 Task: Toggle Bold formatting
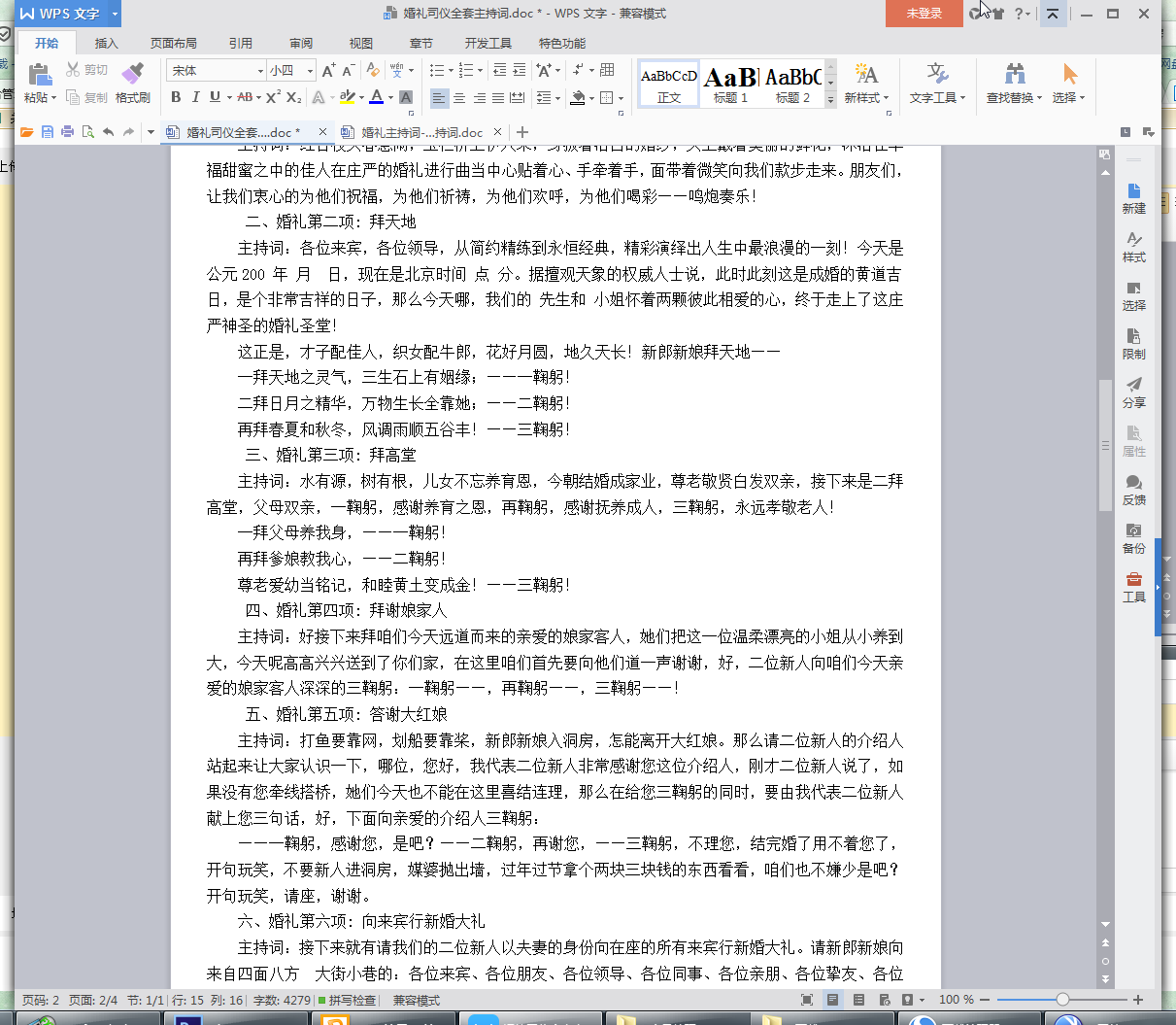point(176,97)
